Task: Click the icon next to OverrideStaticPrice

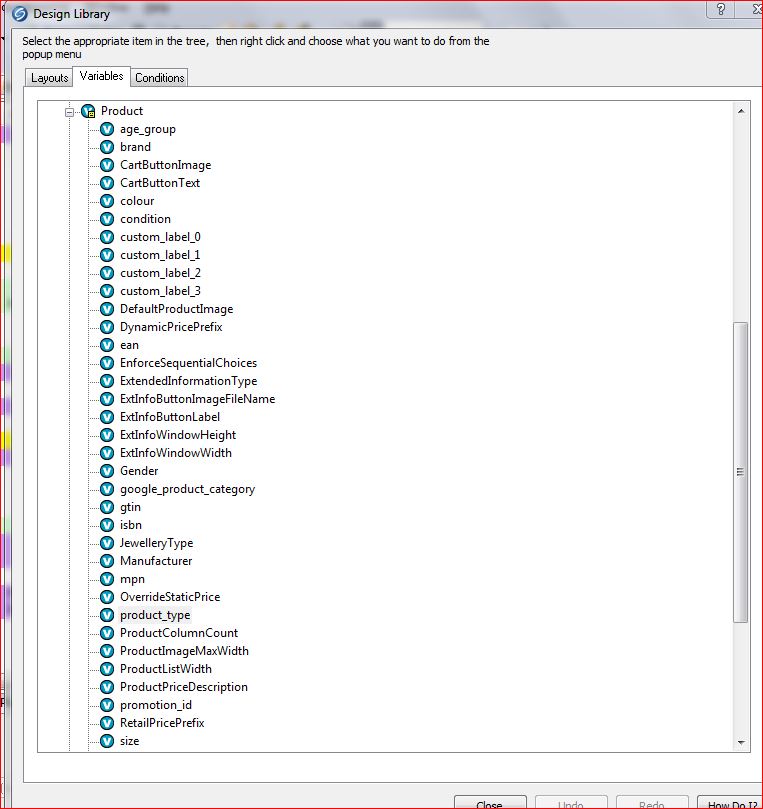Action: pos(107,597)
